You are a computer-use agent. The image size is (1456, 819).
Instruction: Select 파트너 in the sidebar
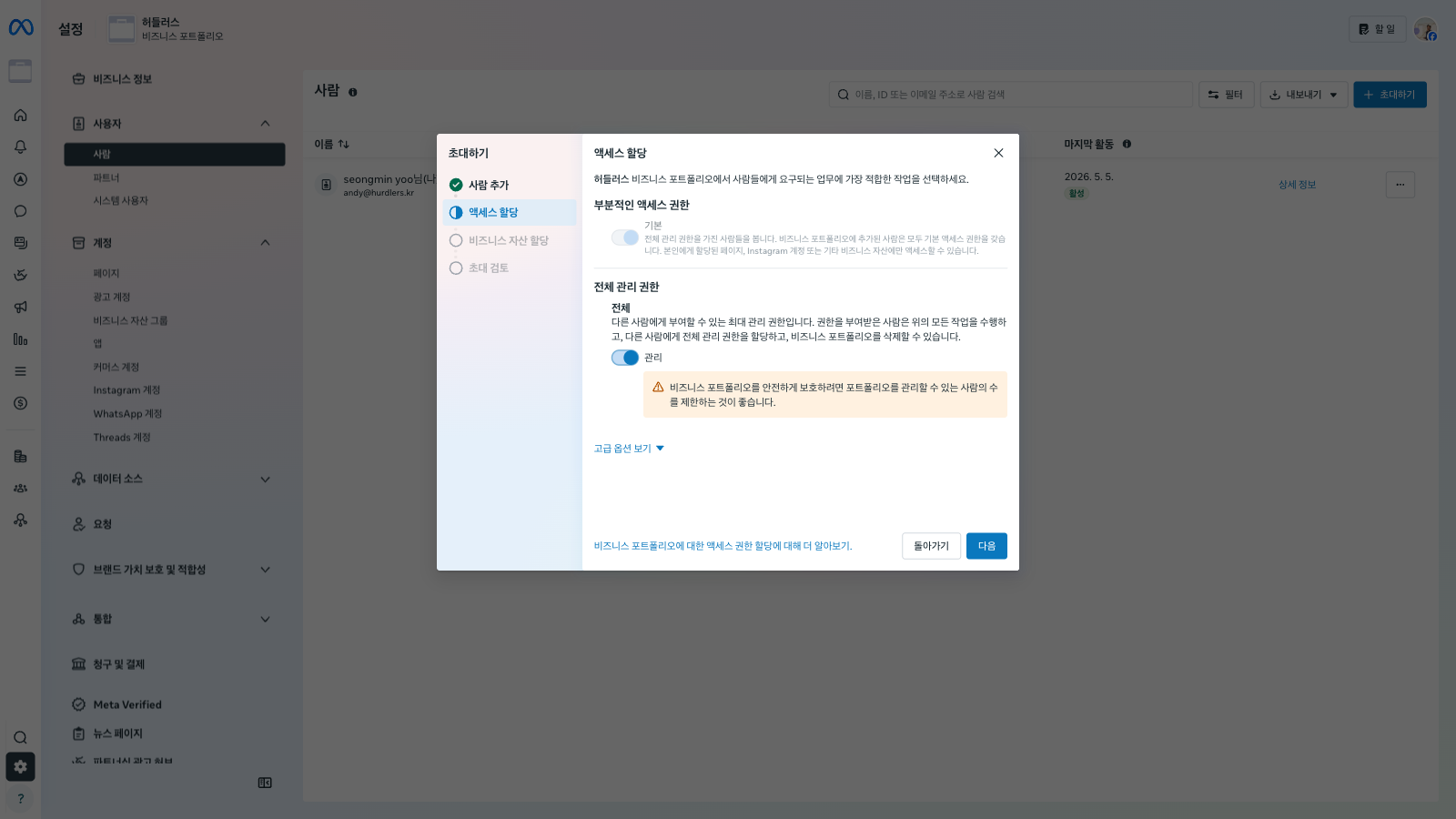106,178
